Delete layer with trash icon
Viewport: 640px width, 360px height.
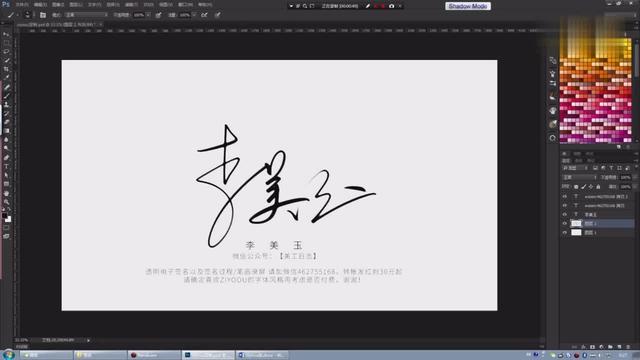click(x=628, y=347)
